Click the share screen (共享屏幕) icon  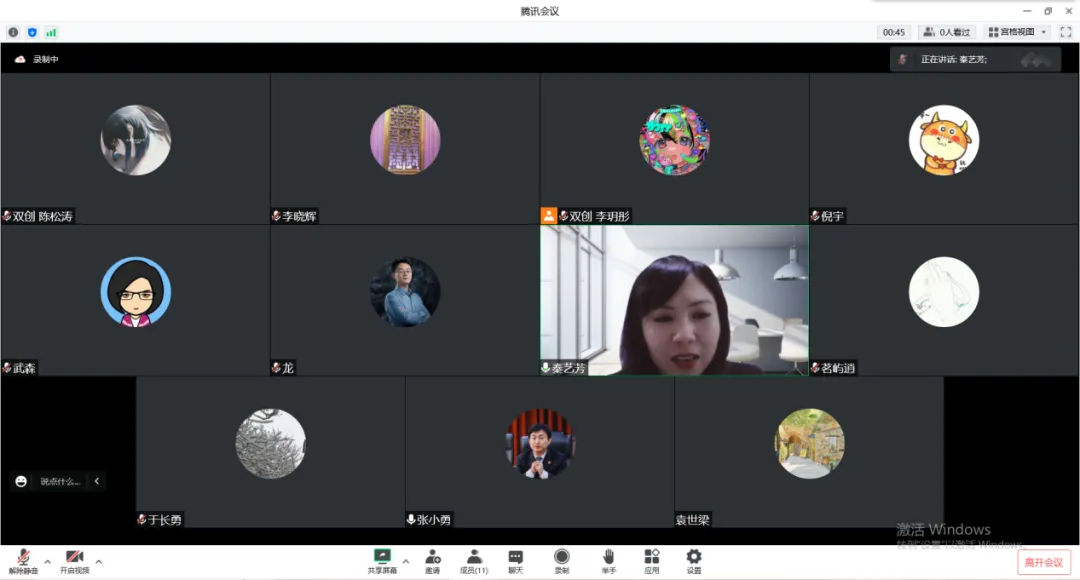[382, 560]
